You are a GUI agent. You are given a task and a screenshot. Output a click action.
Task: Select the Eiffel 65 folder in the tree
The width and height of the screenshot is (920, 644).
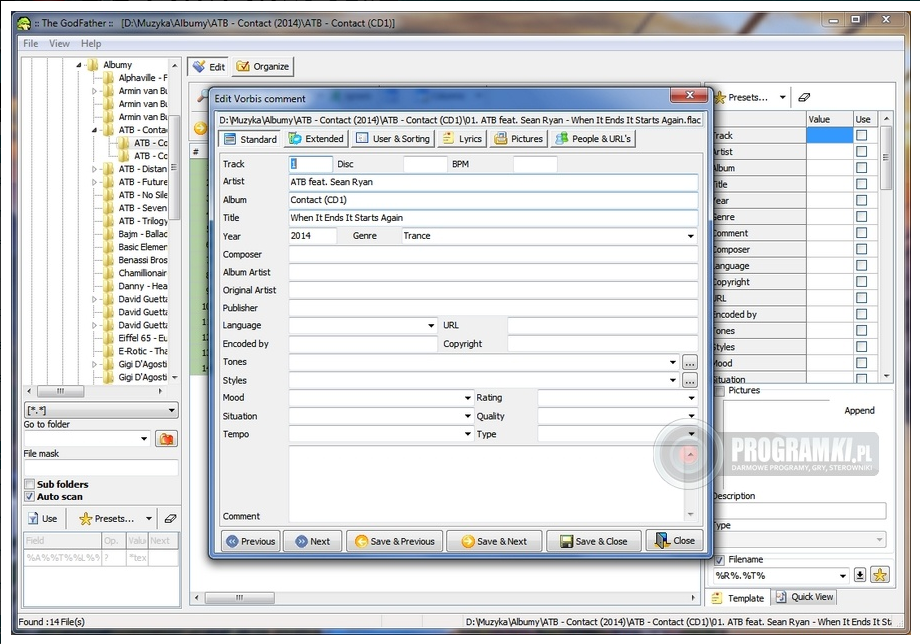tap(142, 338)
